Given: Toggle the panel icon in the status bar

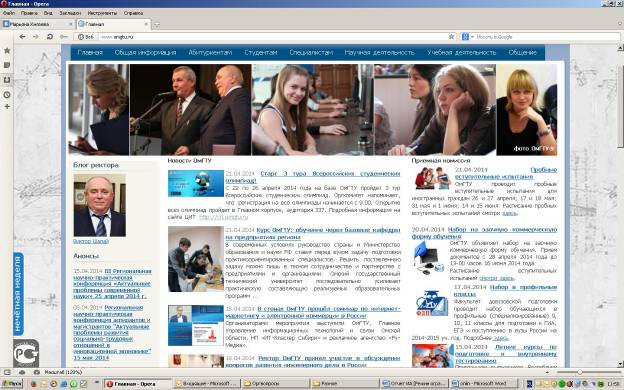Looking at the screenshot, I should click(x=7, y=372).
